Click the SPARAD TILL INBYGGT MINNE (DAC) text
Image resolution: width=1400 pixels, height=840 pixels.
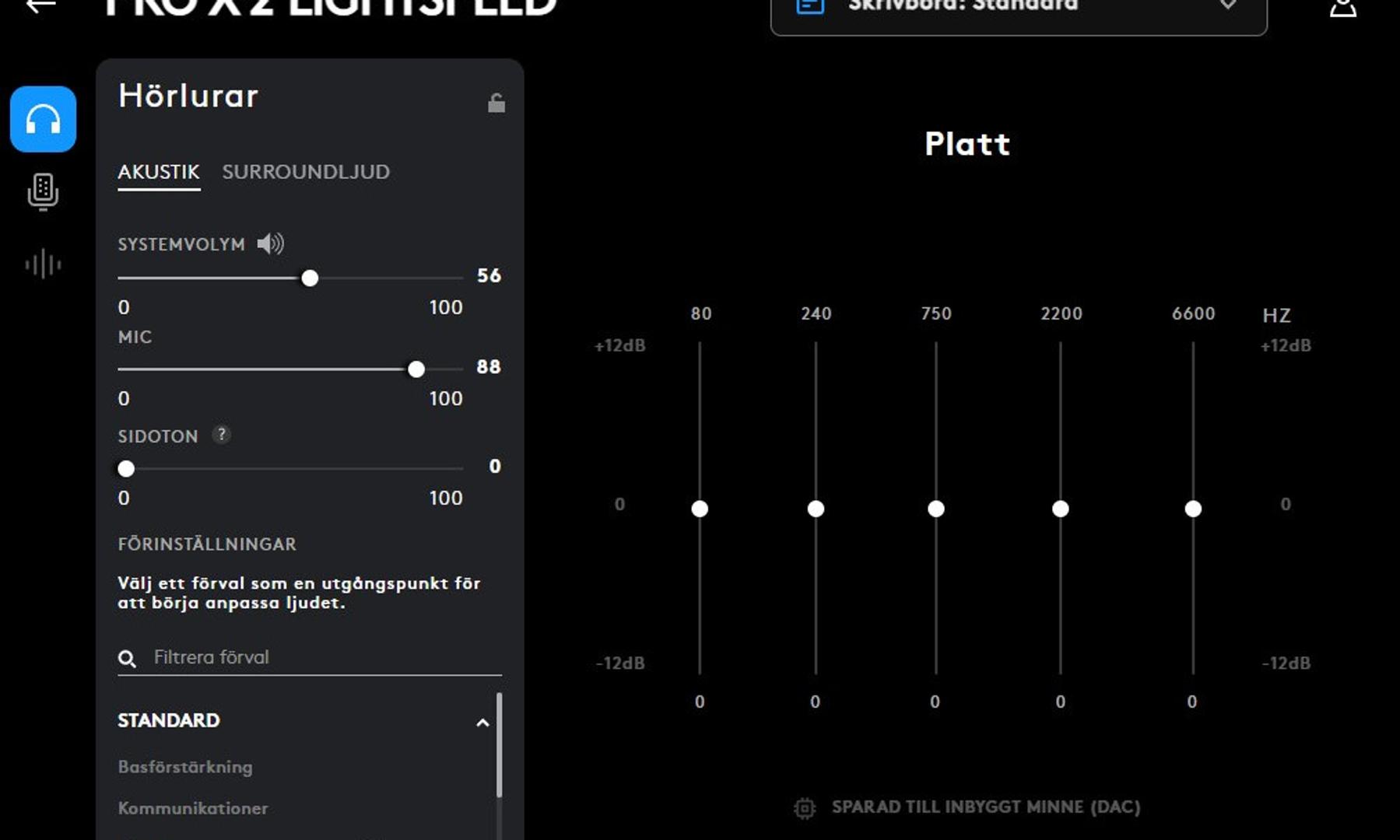986,807
